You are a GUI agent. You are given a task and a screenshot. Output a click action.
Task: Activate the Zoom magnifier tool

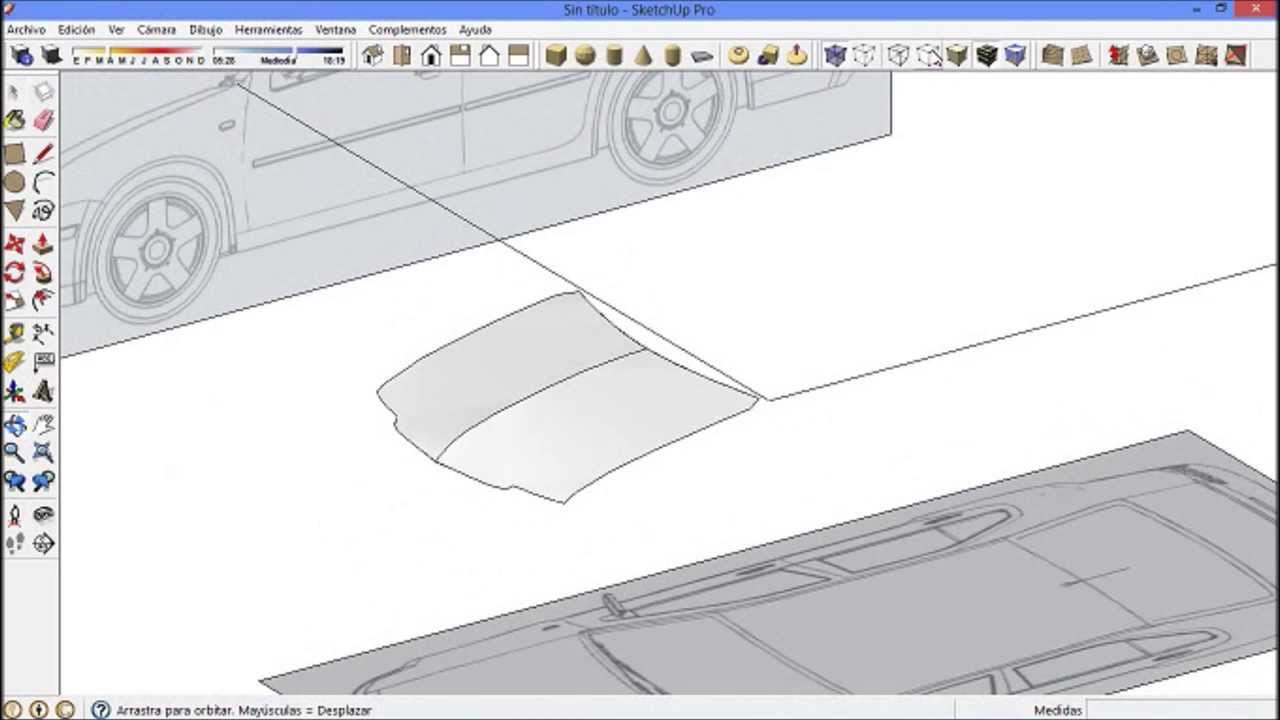[14, 453]
